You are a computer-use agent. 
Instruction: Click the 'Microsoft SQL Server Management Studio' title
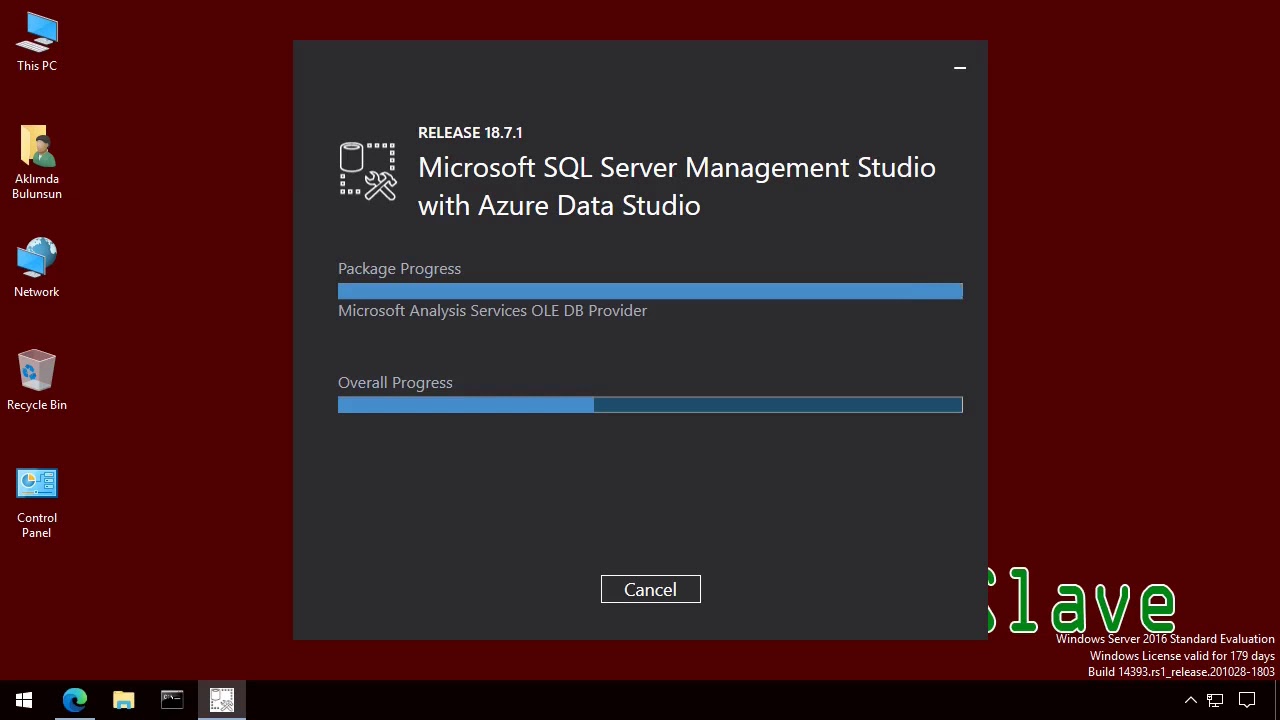tap(677, 168)
